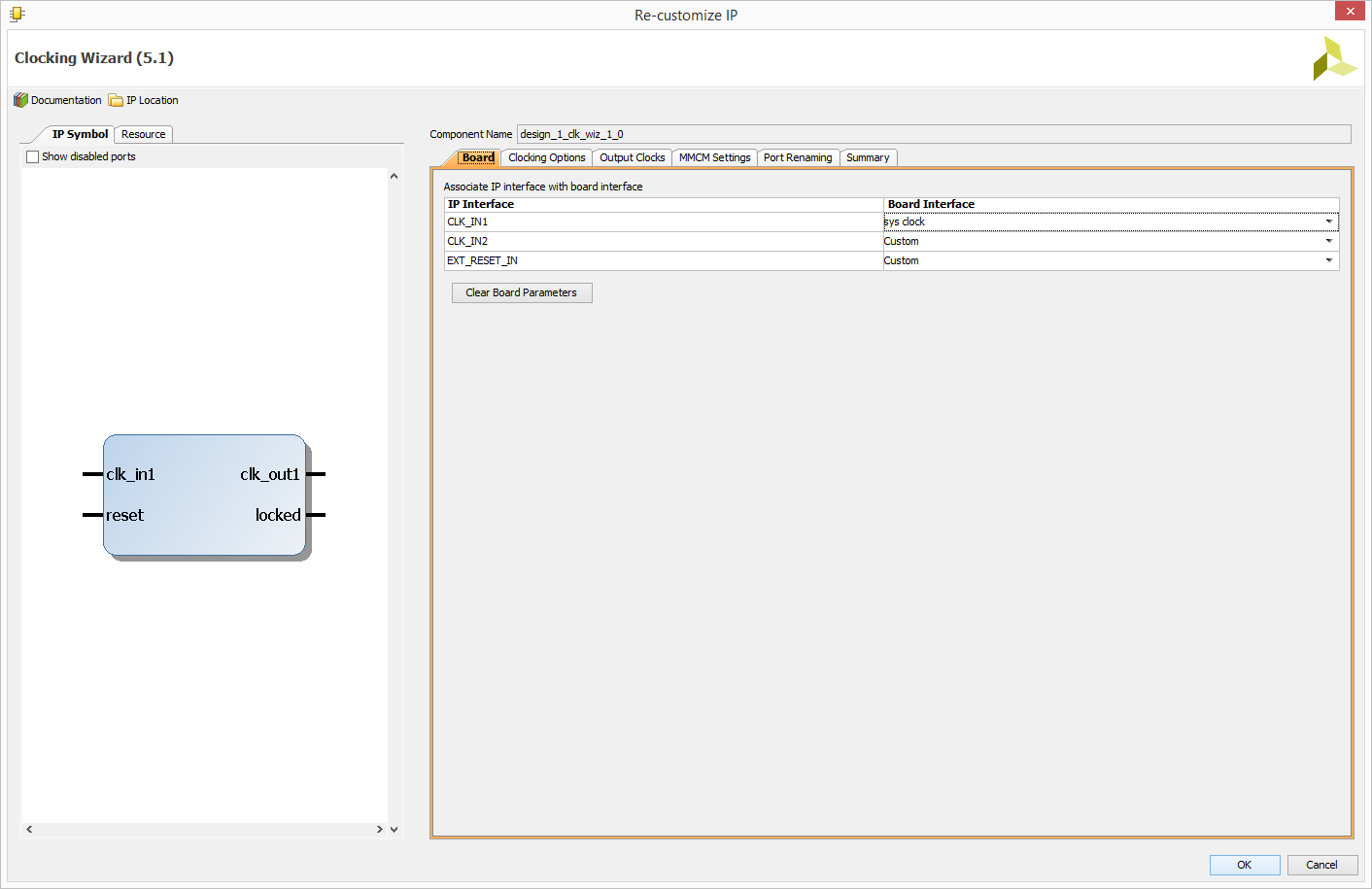This screenshot has height=889, width=1372.
Task: Click the IP Location folder icon
Action: (x=116, y=100)
